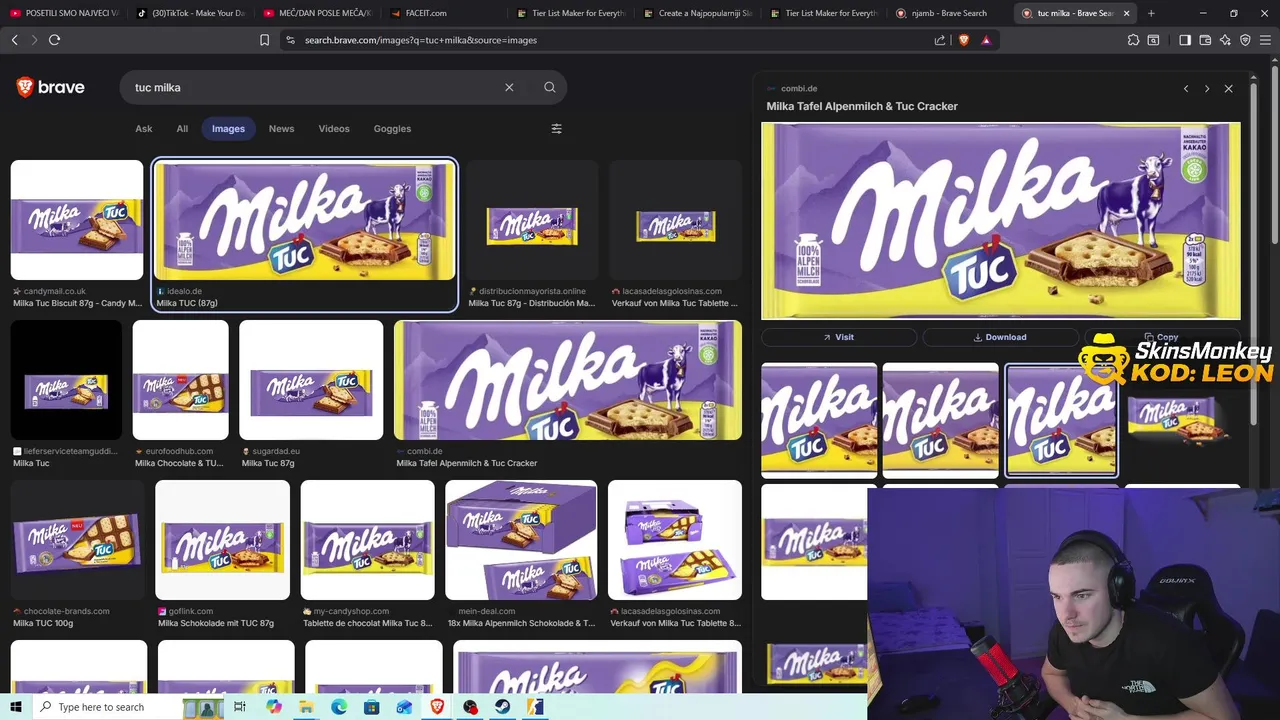Switch to All results tab
1280x720 pixels.
(182, 128)
